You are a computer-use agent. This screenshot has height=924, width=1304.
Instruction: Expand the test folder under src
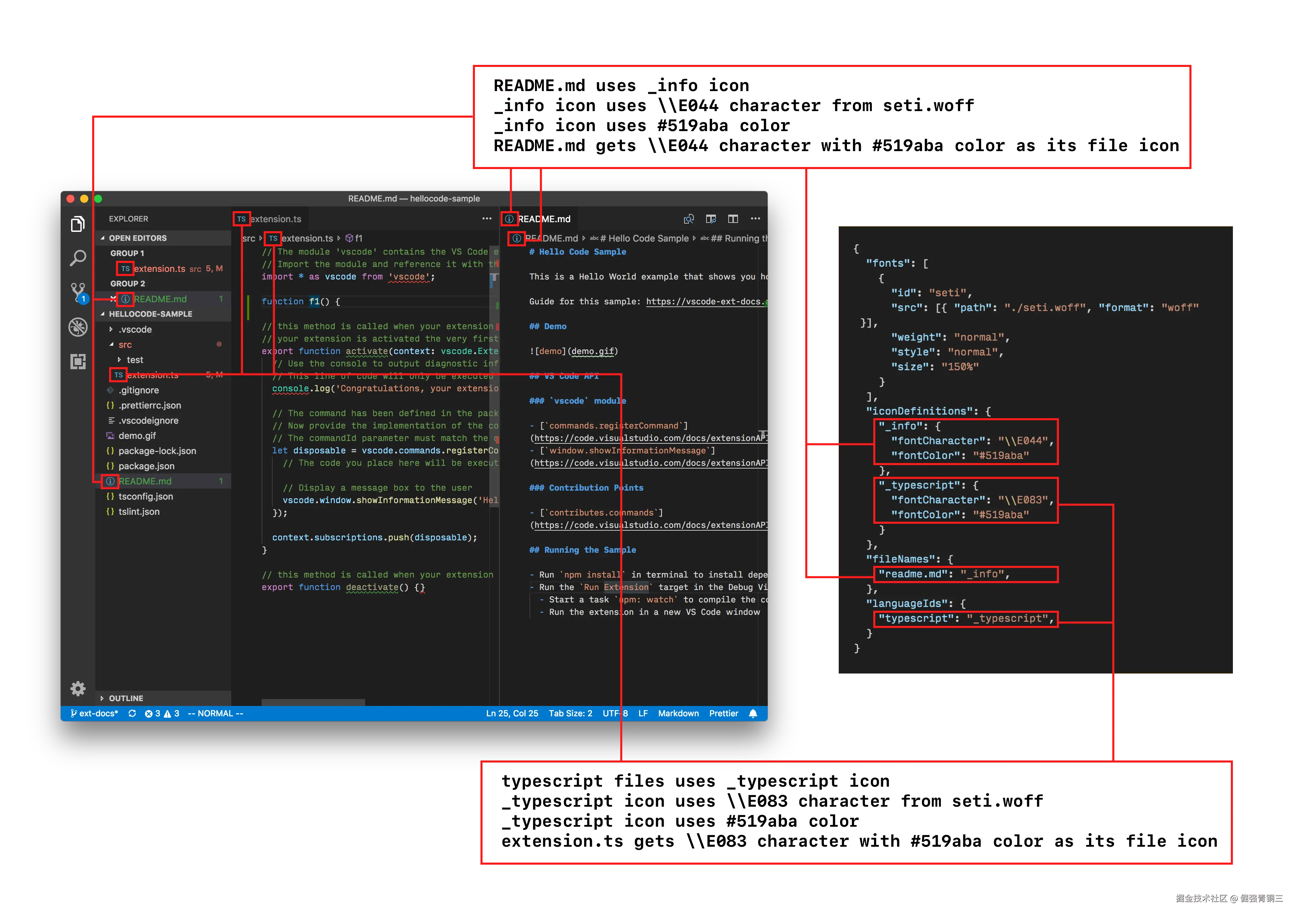click(134, 360)
